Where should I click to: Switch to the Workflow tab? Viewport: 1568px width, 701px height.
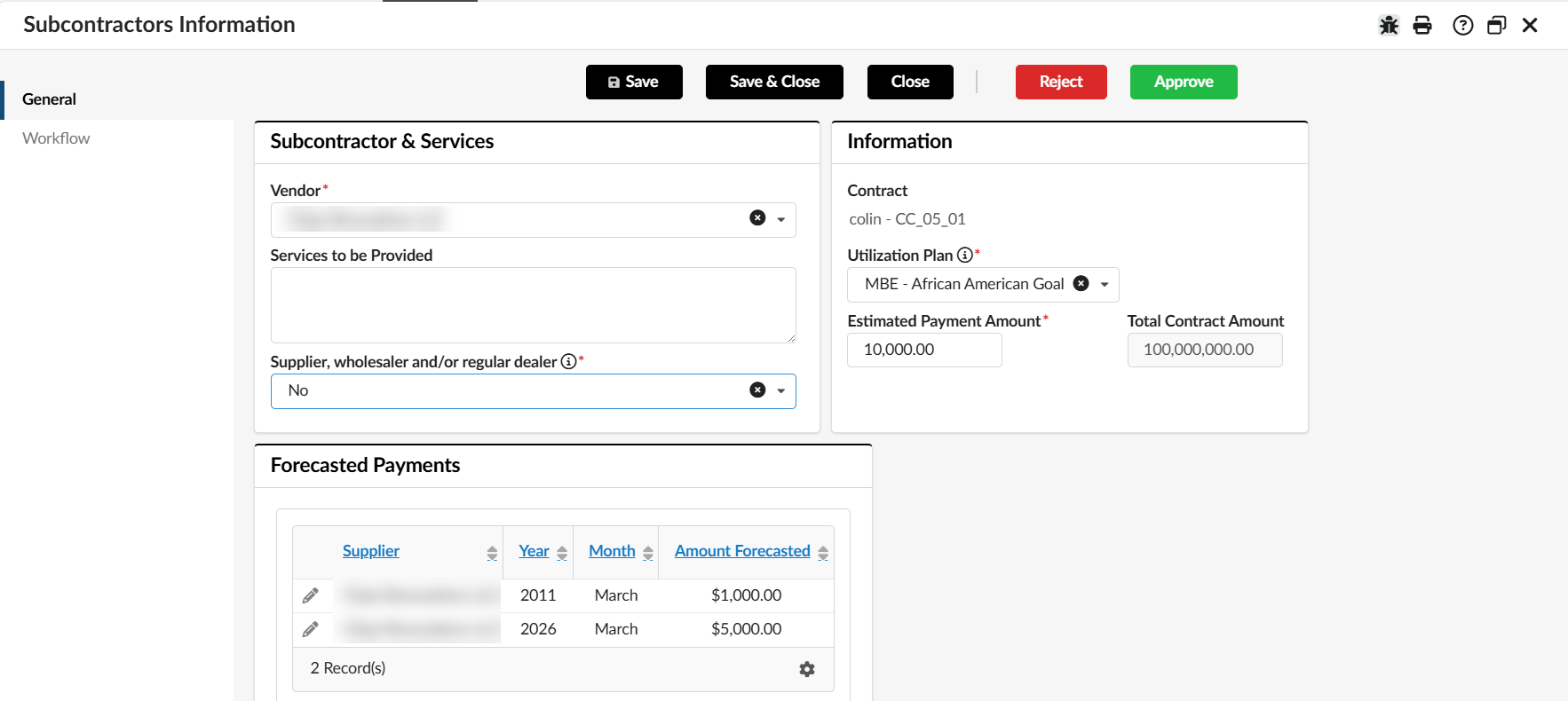56,138
